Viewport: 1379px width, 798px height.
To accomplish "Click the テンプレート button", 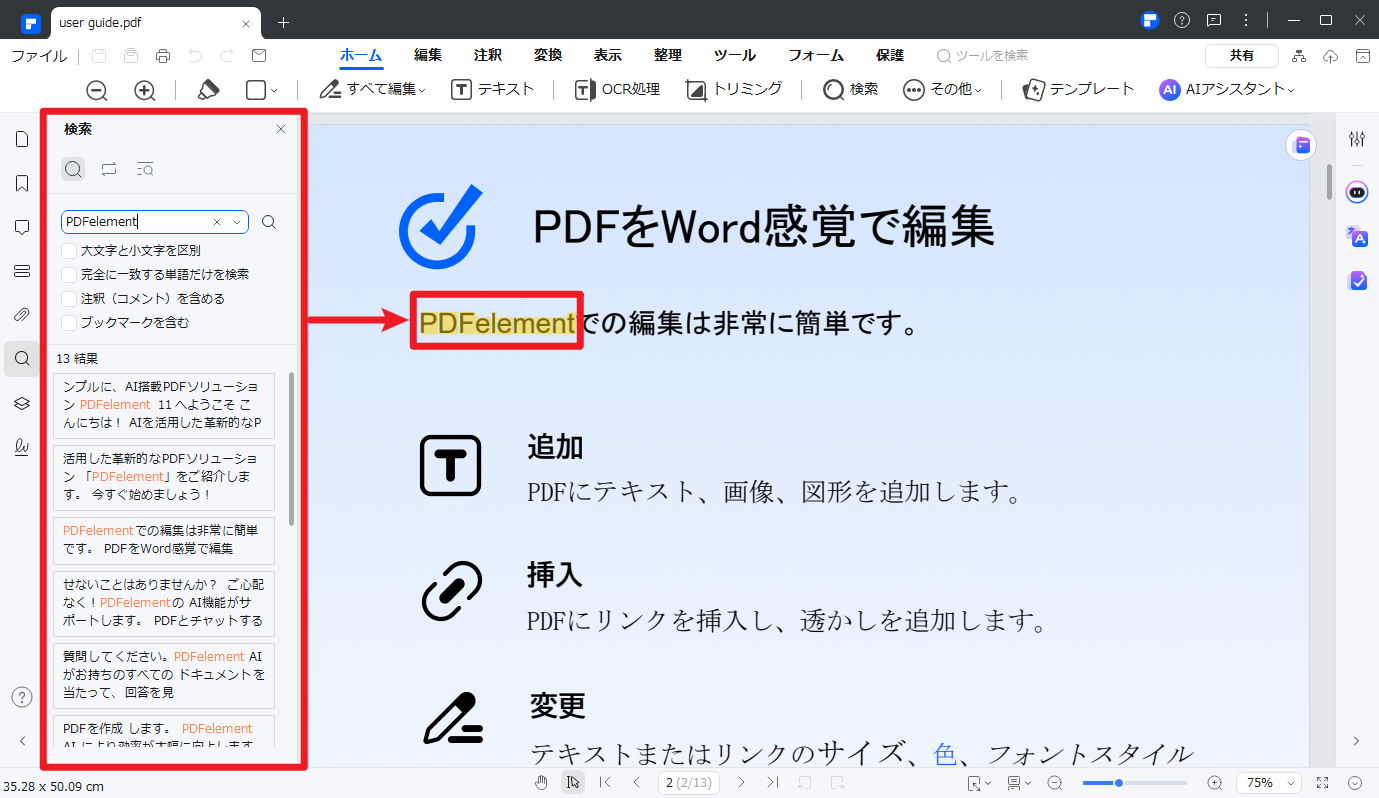I will (1078, 89).
